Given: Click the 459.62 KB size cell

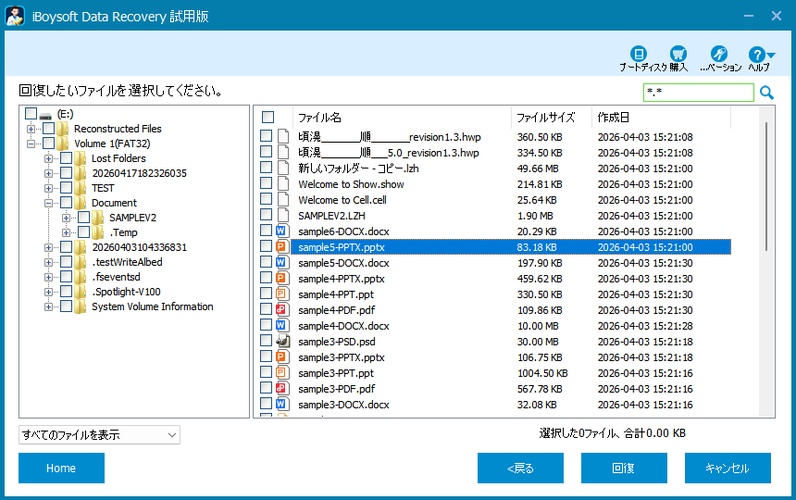Looking at the screenshot, I should click(x=540, y=279).
